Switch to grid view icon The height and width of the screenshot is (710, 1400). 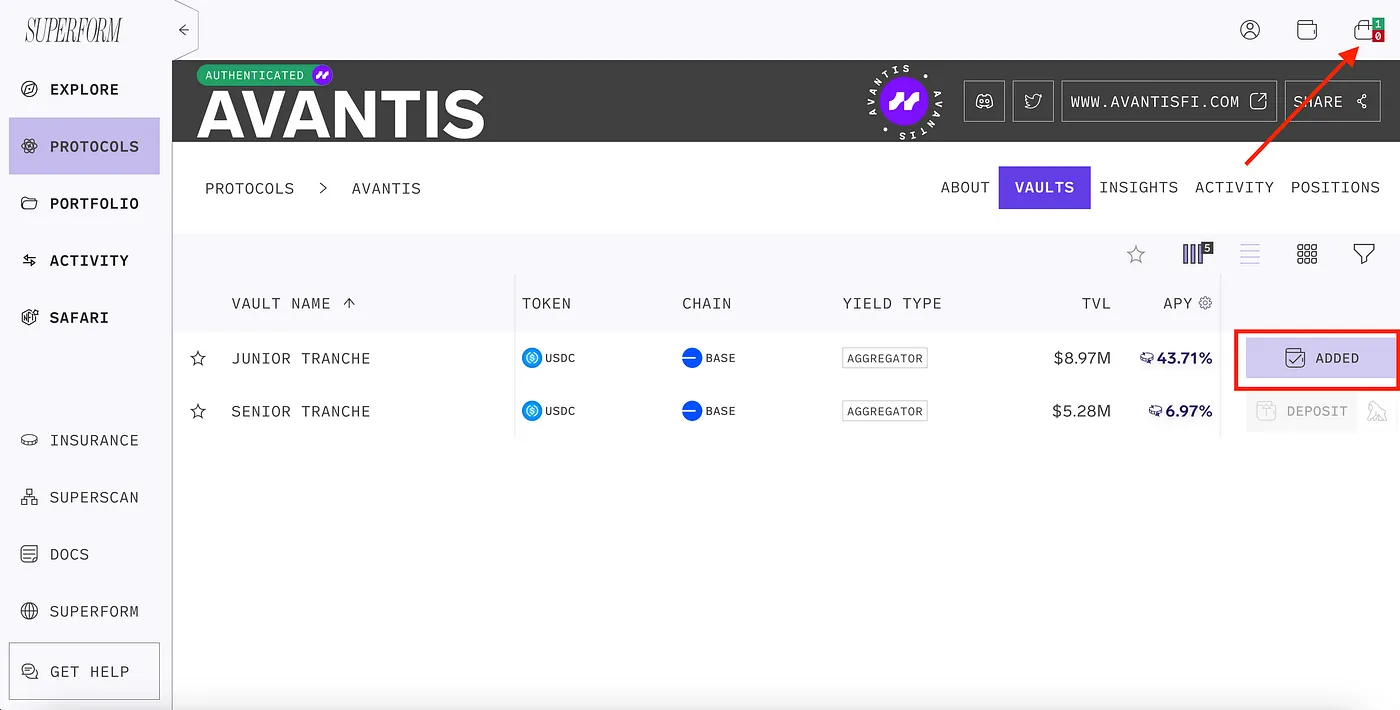click(1307, 254)
